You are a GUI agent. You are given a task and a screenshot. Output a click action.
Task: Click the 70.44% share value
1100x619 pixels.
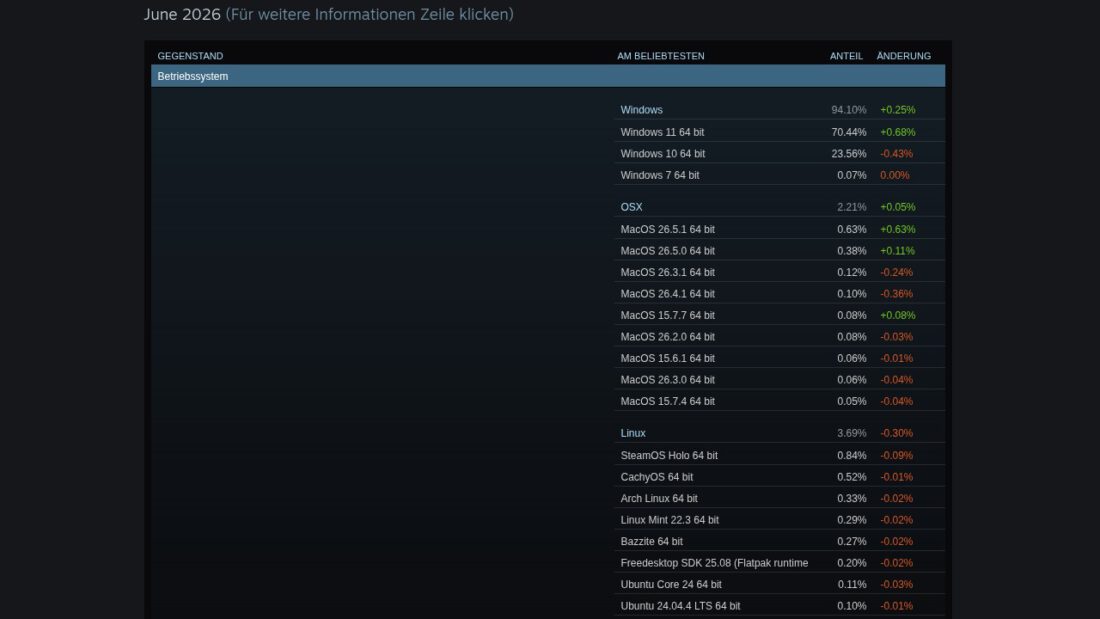pyautogui.click(x=848, y=132)
